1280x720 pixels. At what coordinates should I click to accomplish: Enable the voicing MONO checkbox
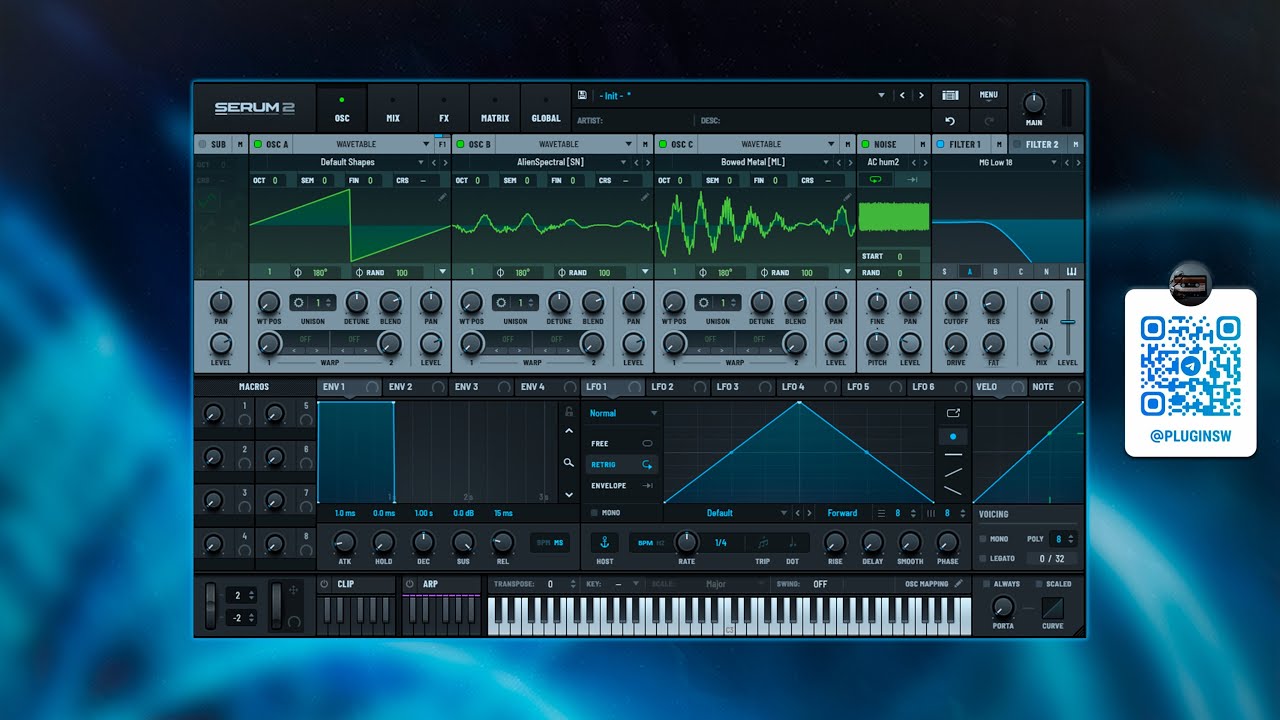[984, 539]
